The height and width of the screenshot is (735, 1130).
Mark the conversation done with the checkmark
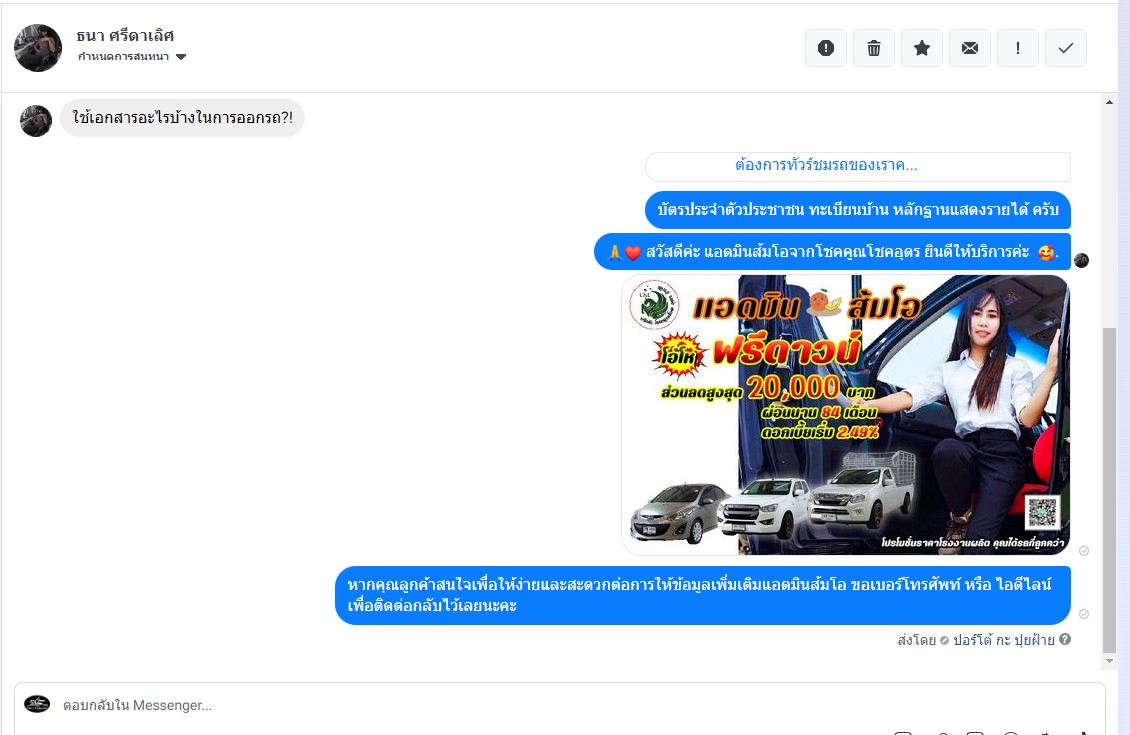(1066, 48)
